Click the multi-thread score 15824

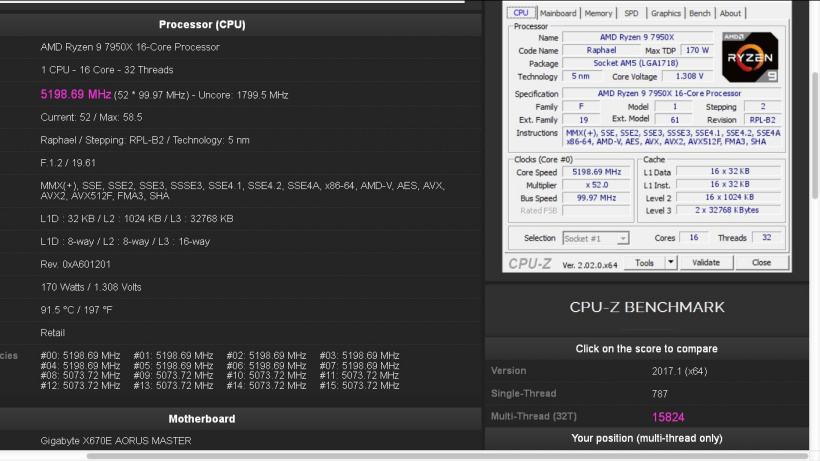coord(668,417)
